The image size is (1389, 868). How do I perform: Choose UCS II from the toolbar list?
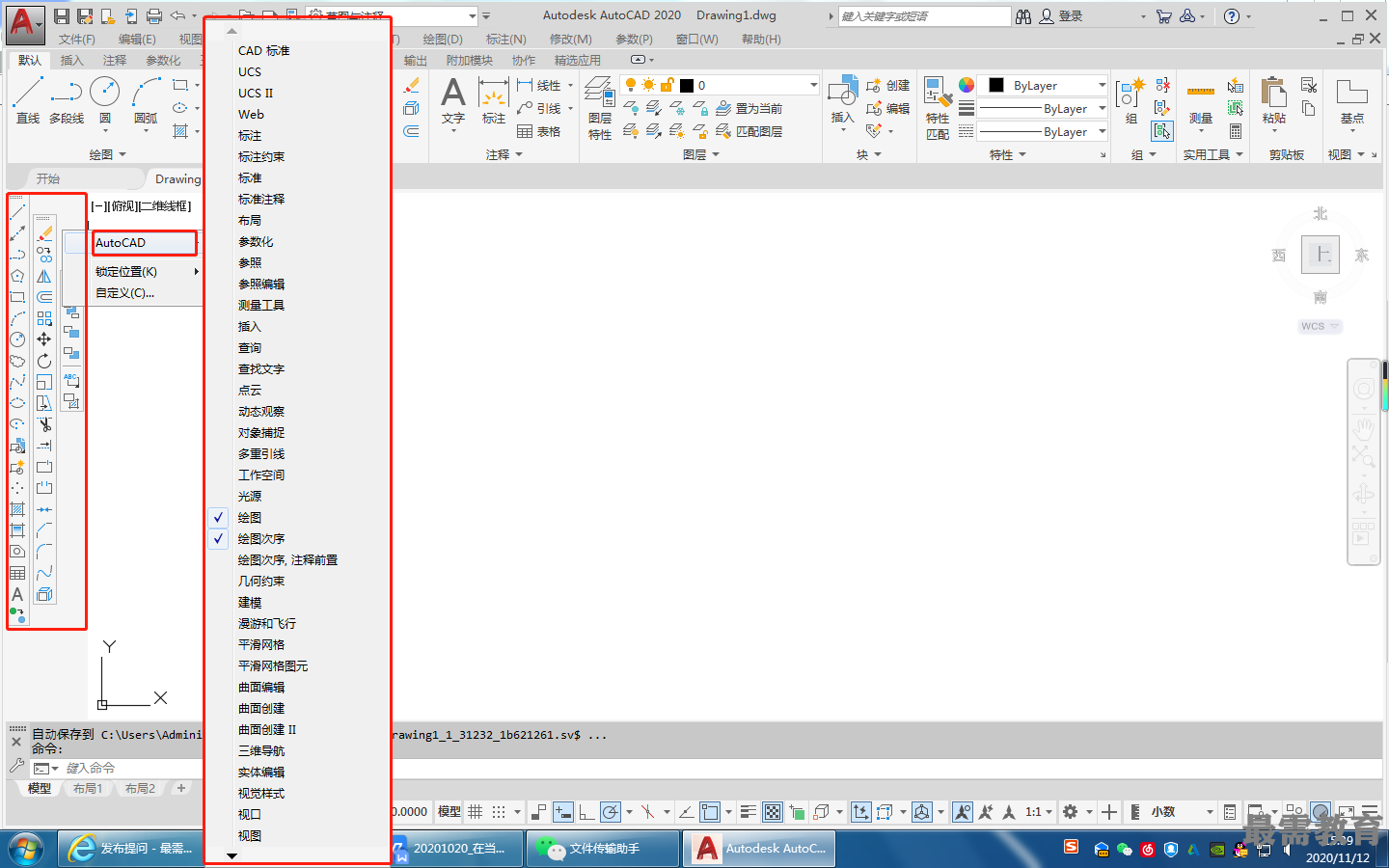click(x=256, y=94)
